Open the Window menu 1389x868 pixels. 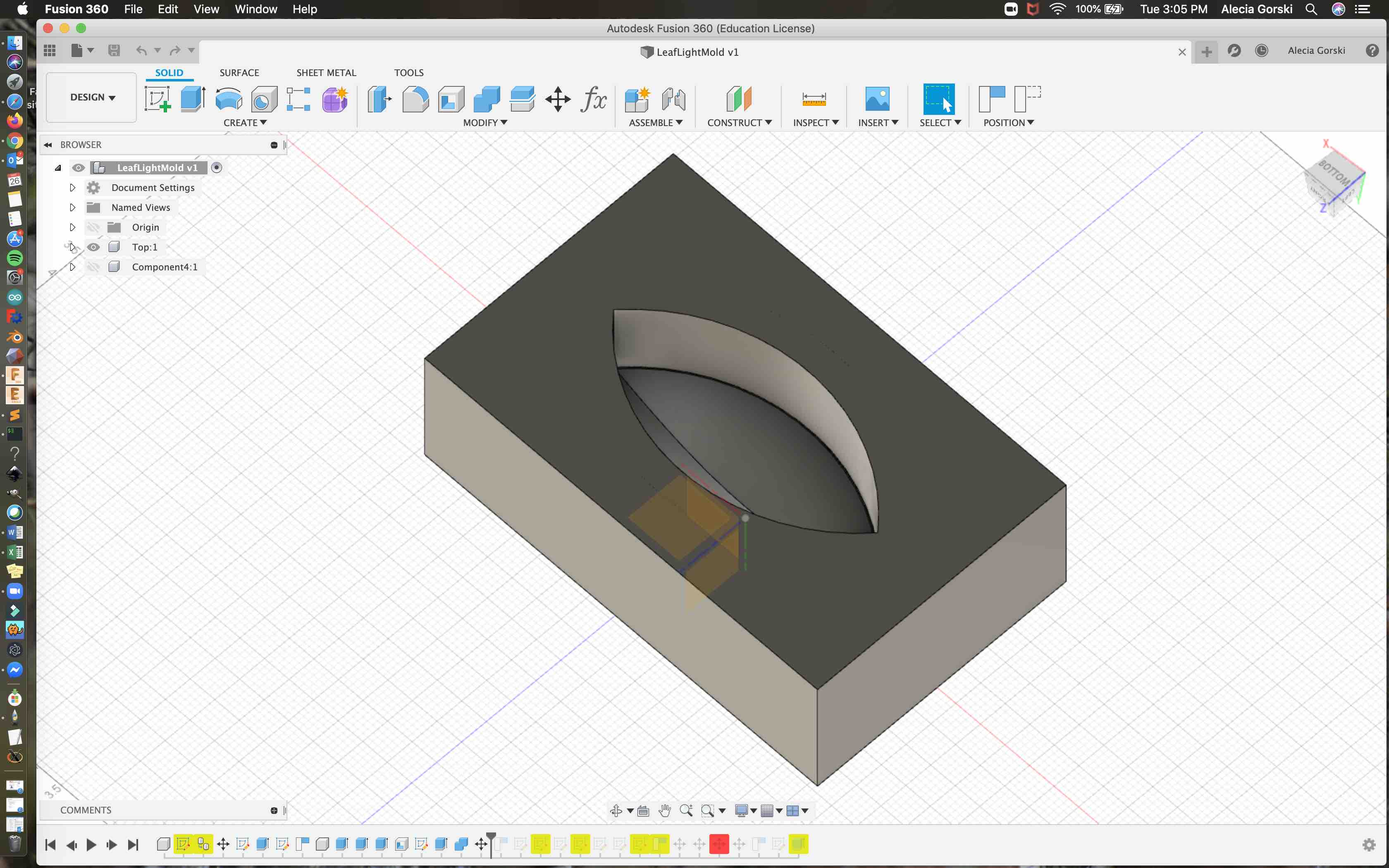click(255, 9)
